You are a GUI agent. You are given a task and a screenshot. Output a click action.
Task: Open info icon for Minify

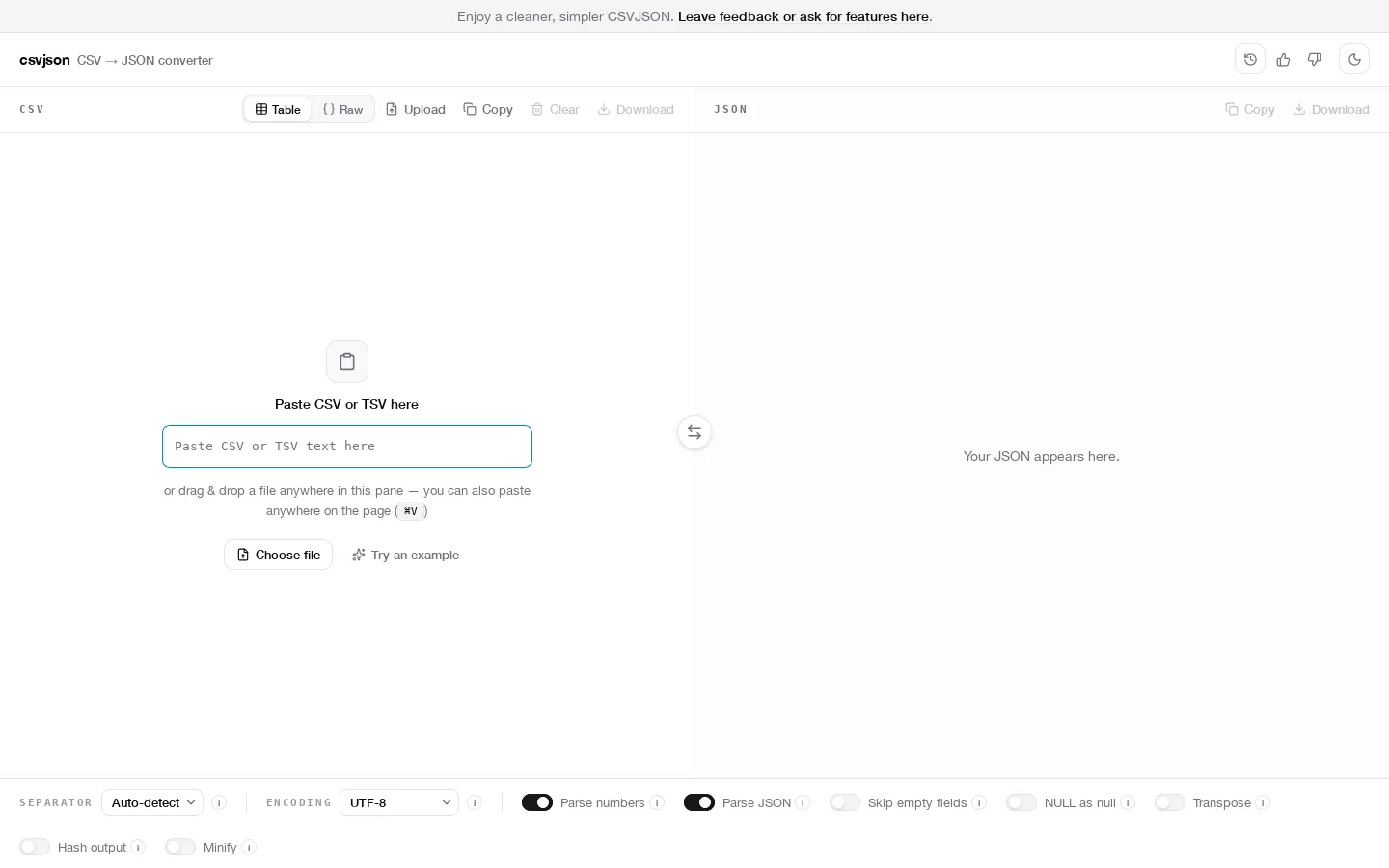249,847
